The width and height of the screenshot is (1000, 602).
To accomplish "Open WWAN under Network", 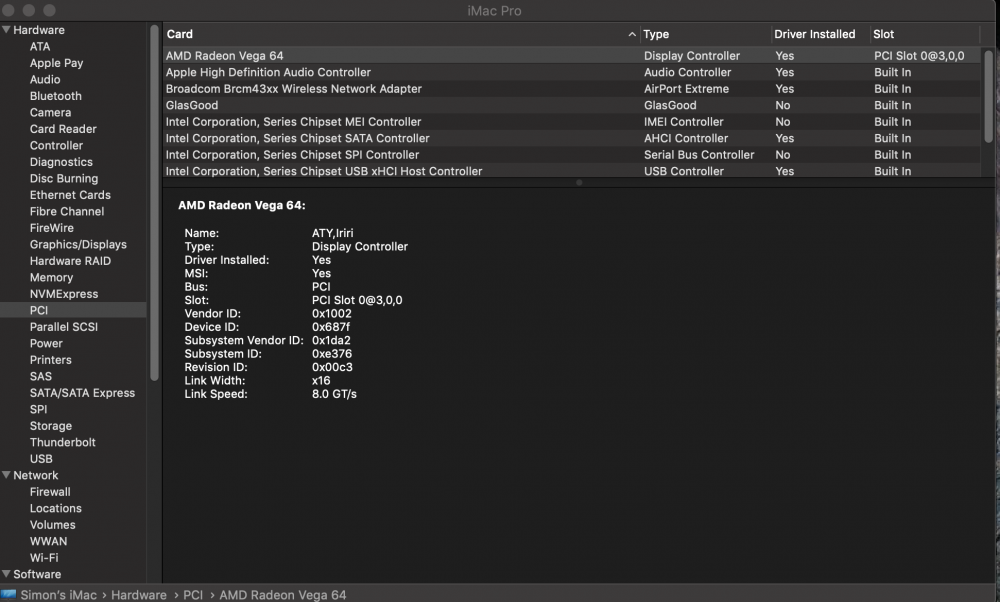I will 48,541.
